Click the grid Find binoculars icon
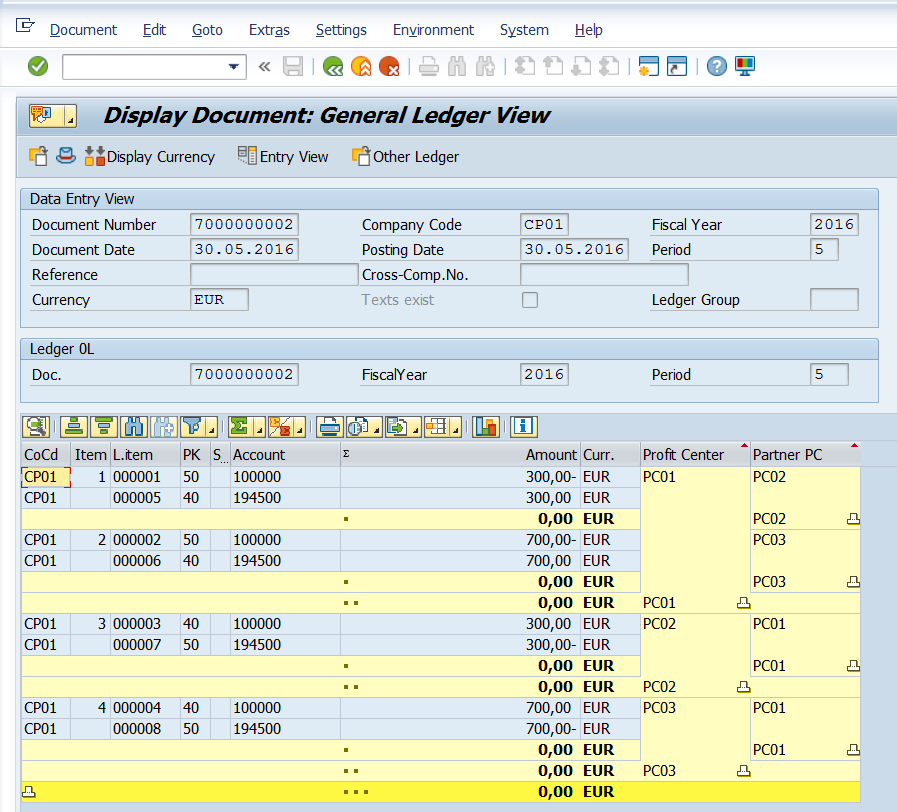897x812 pixels. tap(133, 427)
